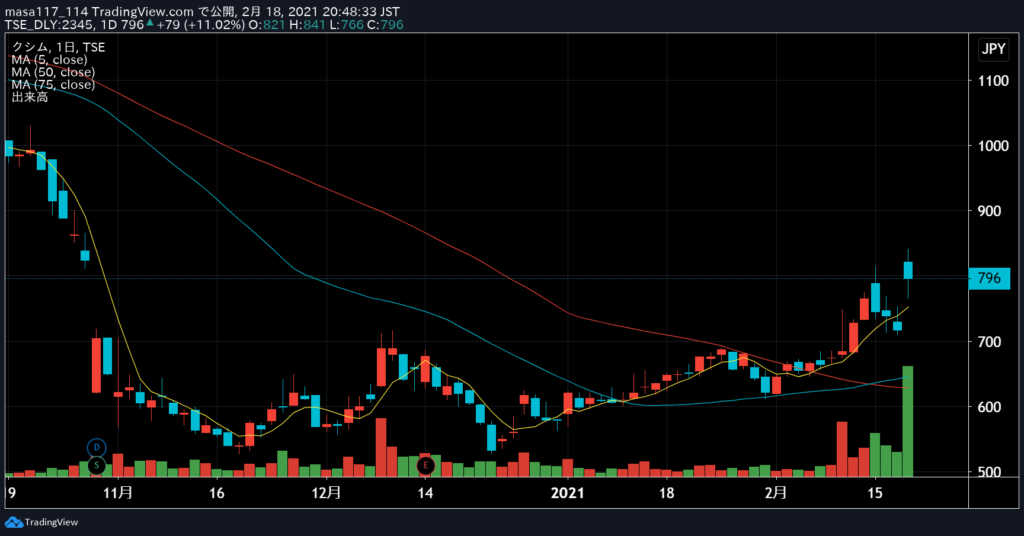Click the 2月 date axis label

pos(775,492)
